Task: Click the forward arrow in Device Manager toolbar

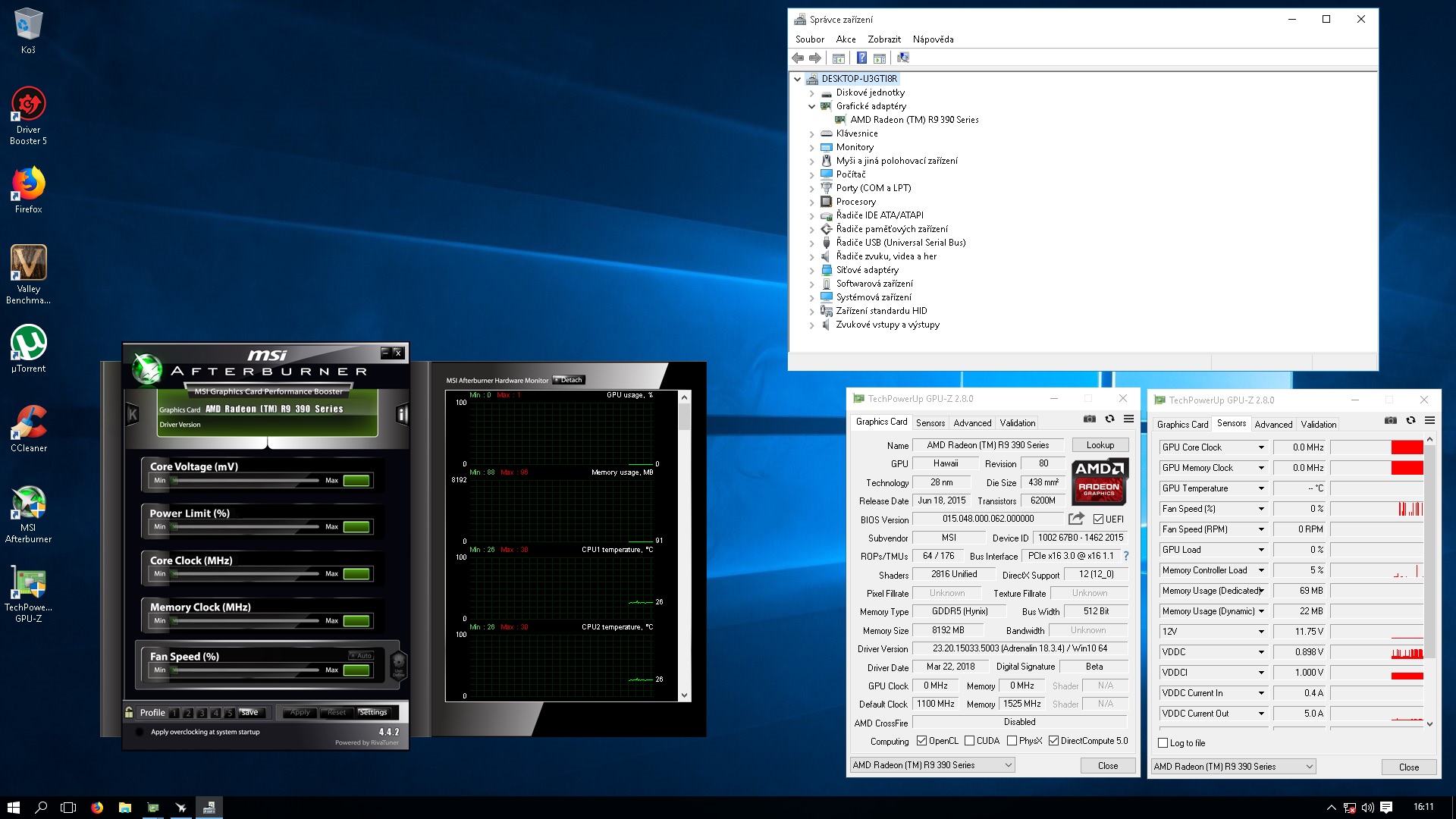Action: pos(815,58)
